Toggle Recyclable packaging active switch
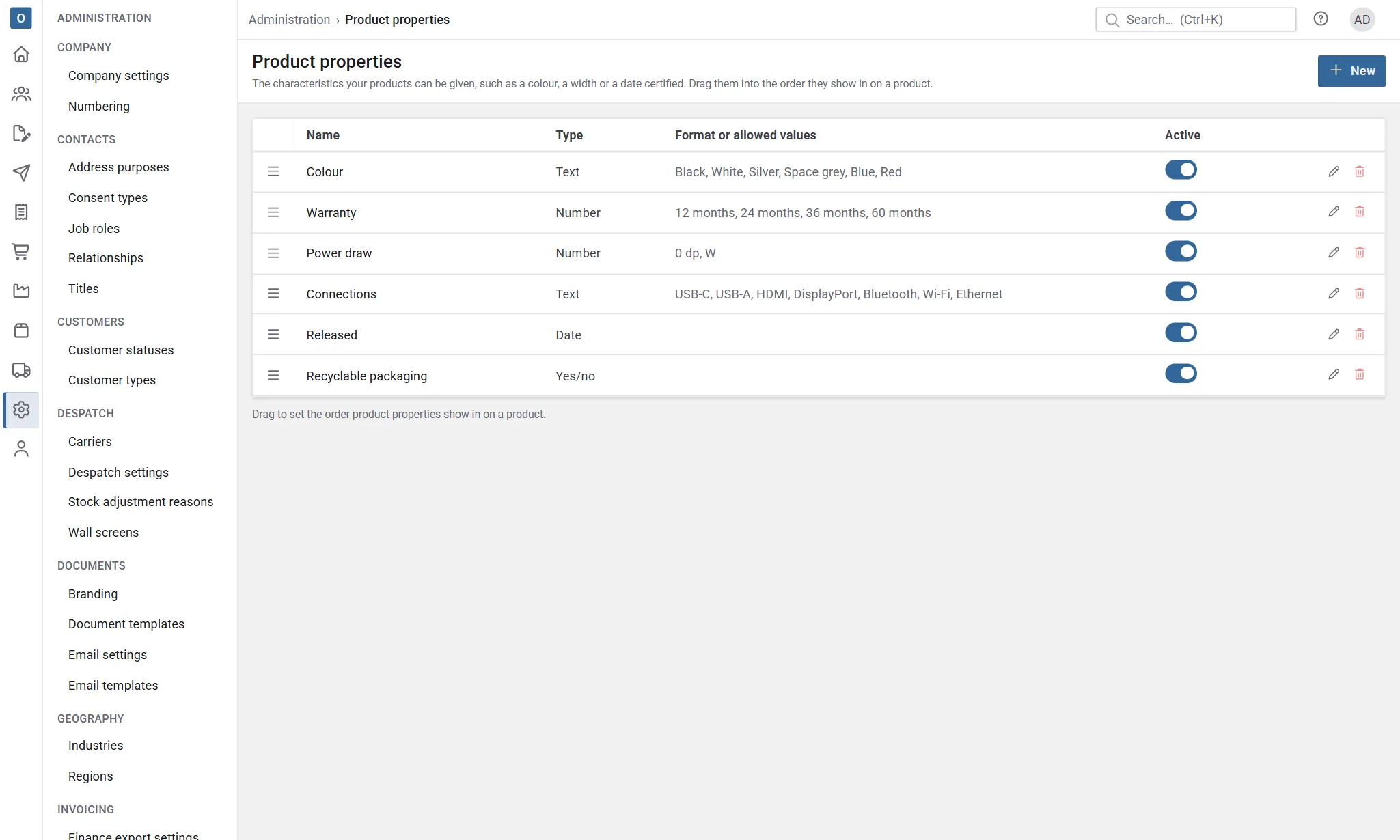Image resolution: width=1400 pixels, height=840 pixels. point(1181,374)
